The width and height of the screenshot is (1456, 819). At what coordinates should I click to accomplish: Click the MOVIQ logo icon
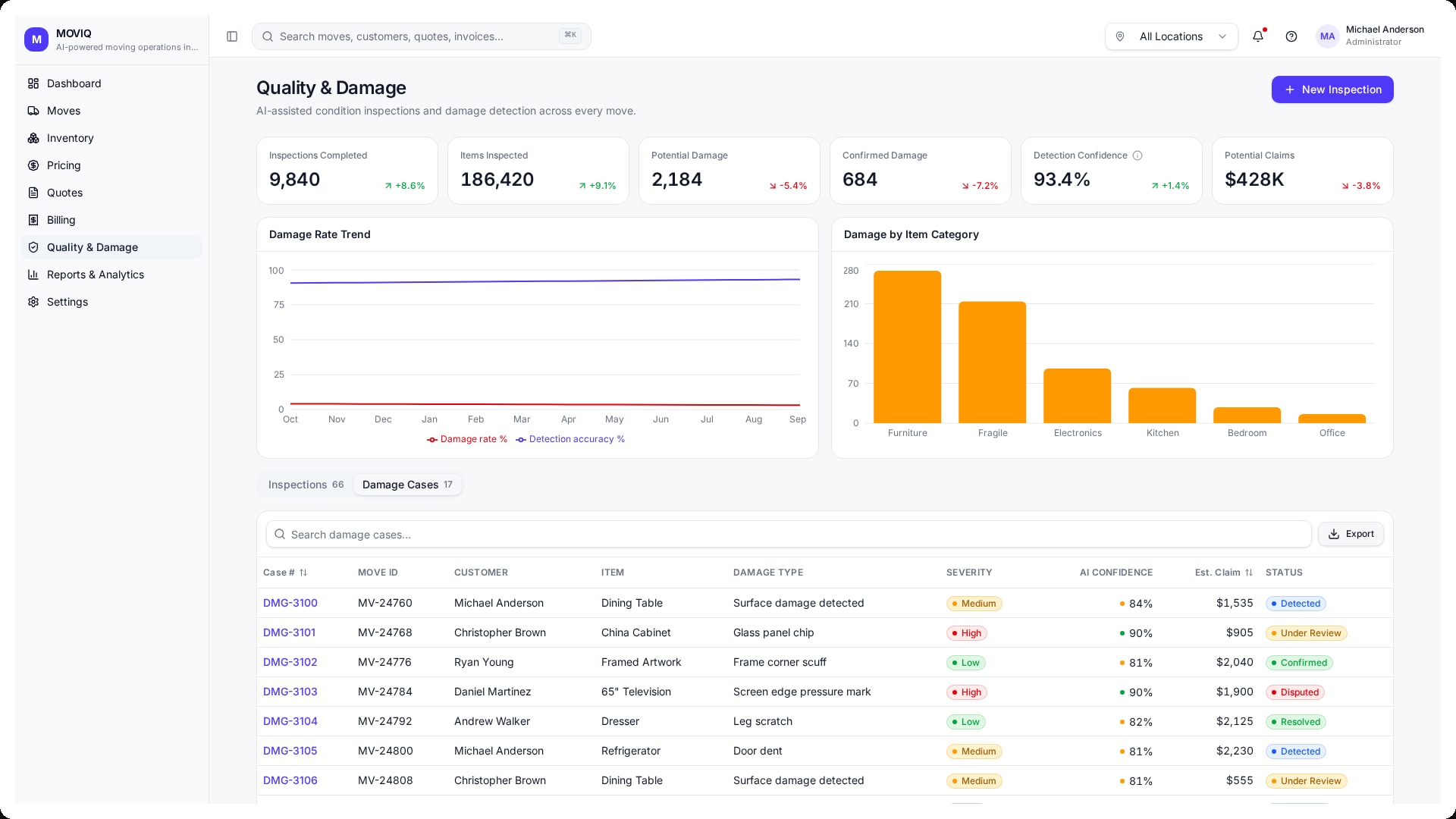(36, 39)
